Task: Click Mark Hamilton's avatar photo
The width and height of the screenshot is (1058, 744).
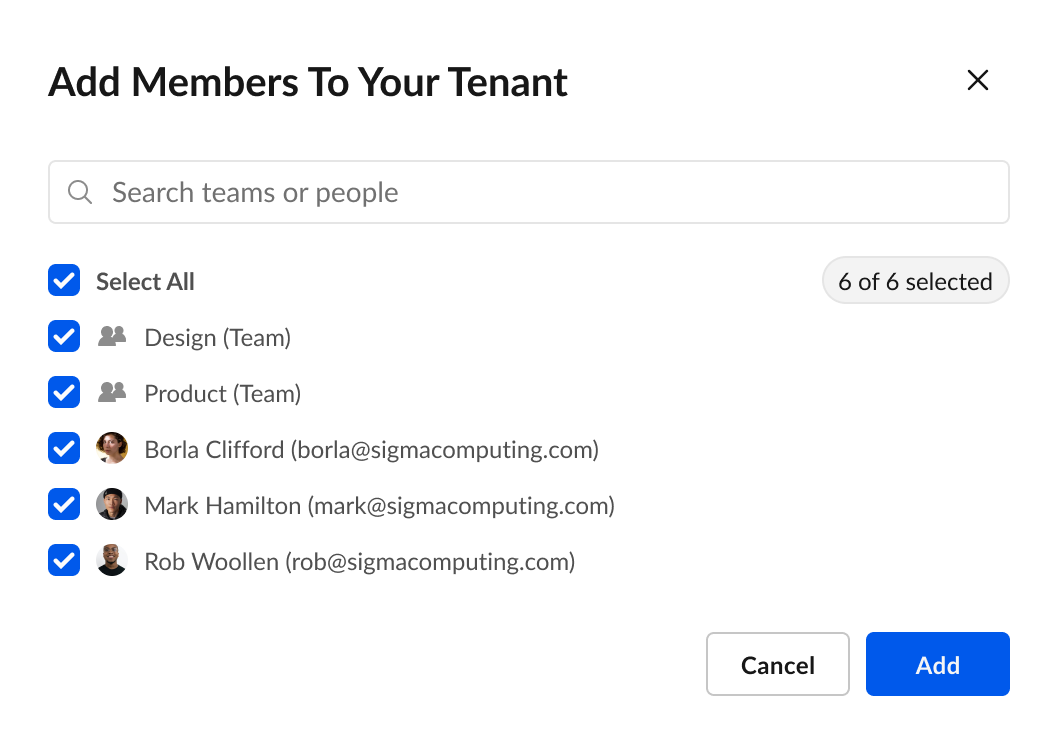Action: [x=112, y=505]
